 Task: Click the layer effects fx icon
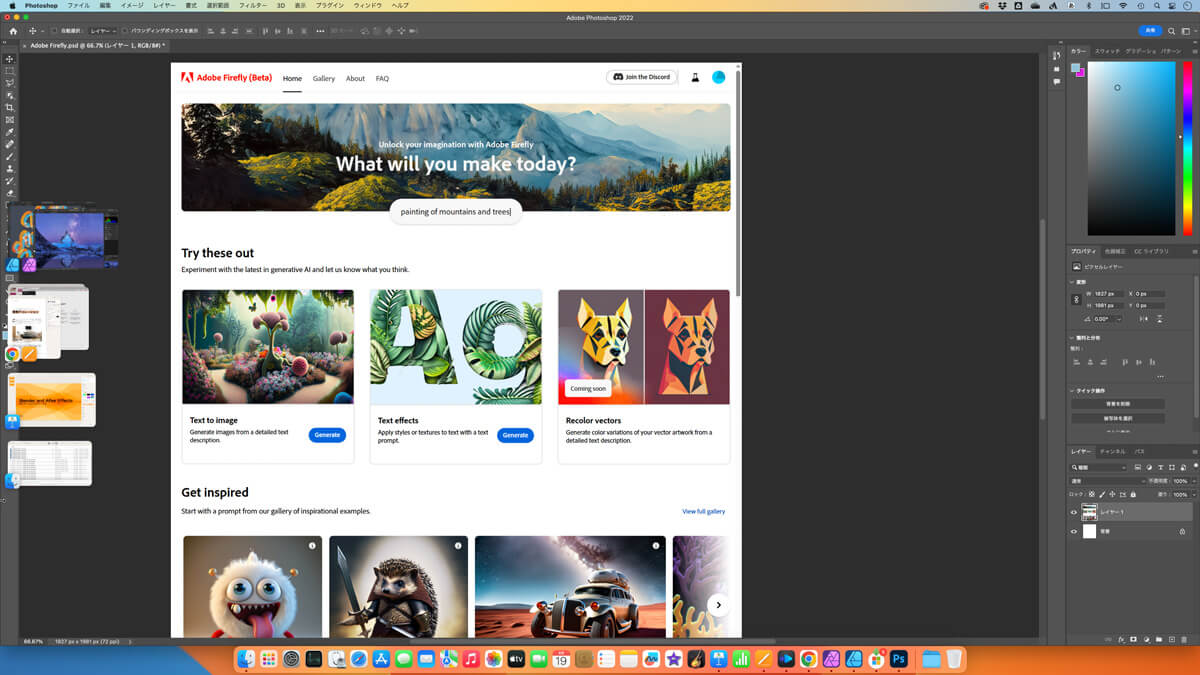pyautogui.click(x=1121, y=639)
